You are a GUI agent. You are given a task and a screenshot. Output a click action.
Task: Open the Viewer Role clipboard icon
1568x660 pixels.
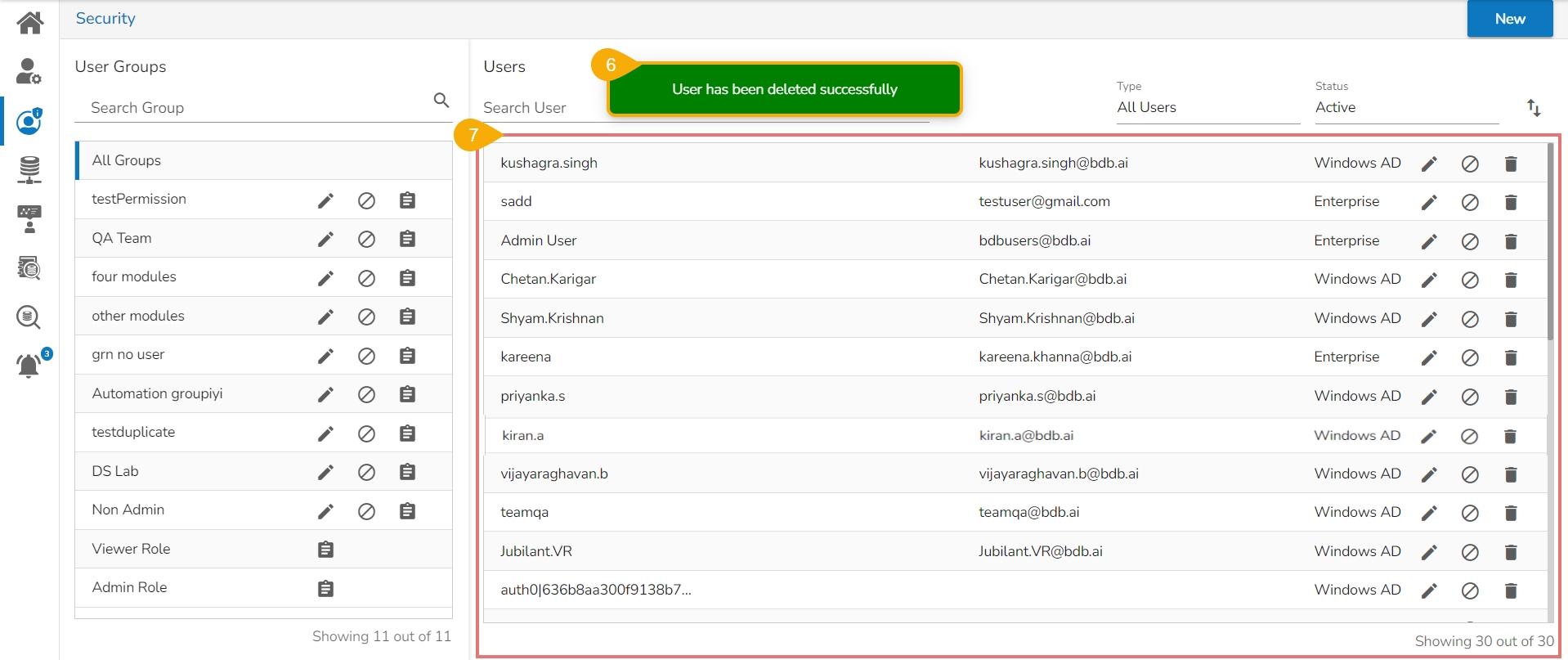tap(325, 550)
